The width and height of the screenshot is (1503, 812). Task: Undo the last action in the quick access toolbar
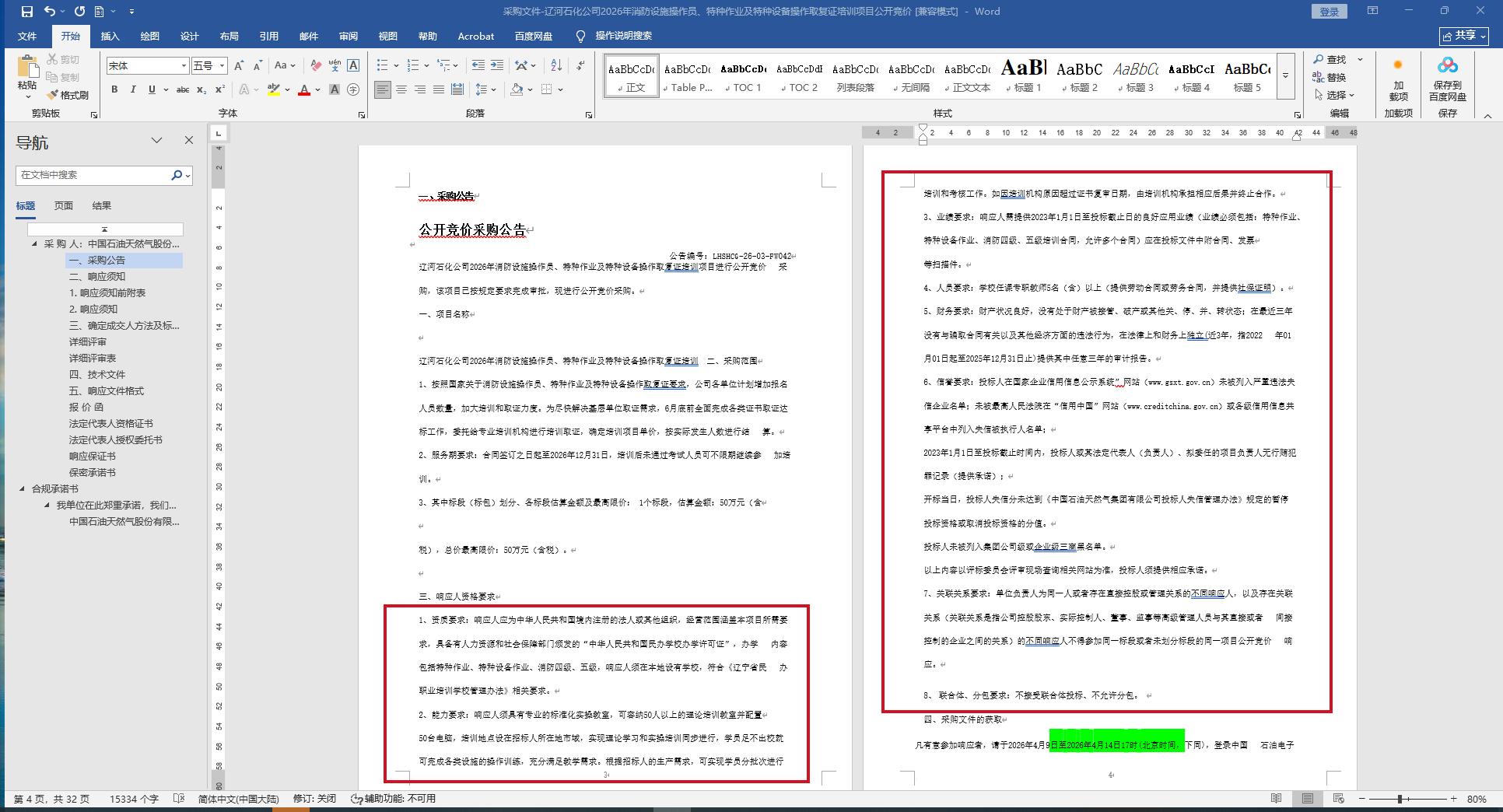click(50, 12)
